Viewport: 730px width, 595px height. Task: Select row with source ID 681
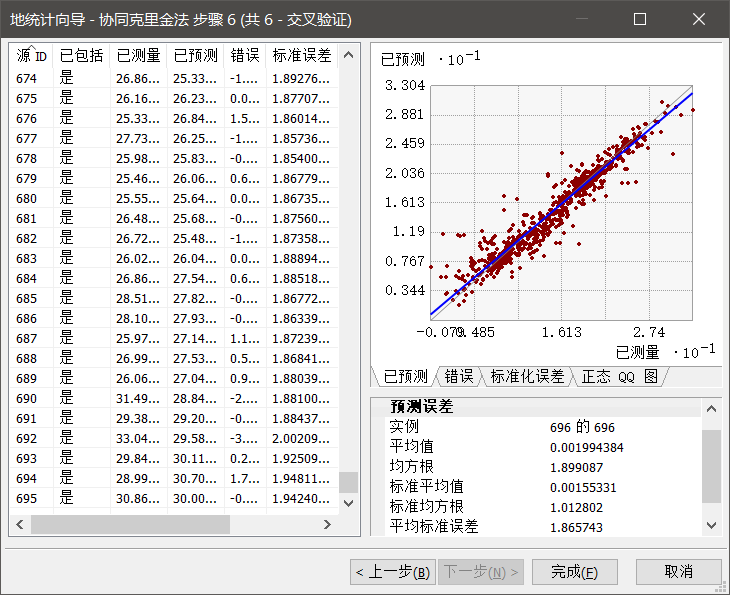coord(174,218)
